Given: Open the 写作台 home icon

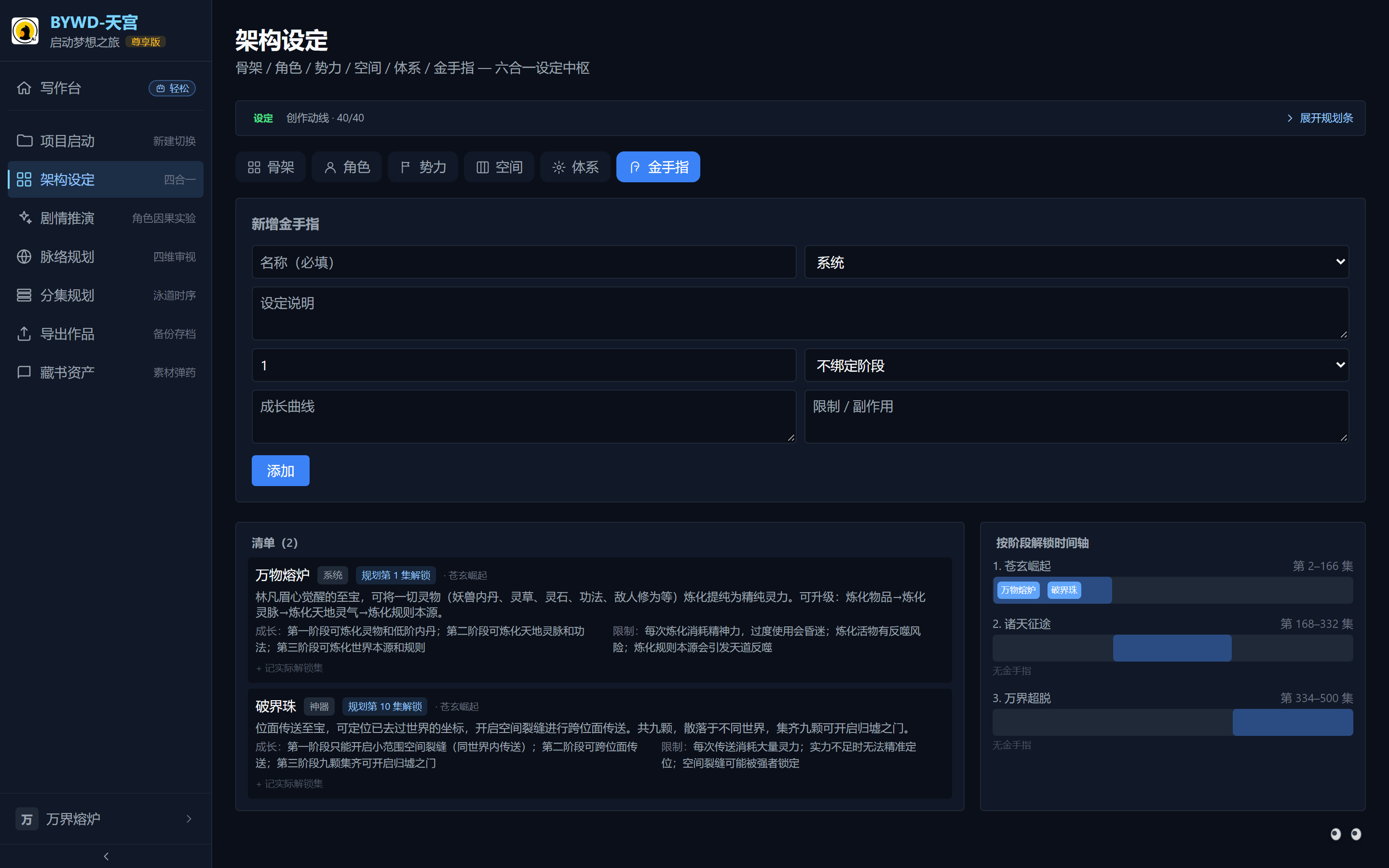Looking at the screenshot, I should point(24,88).
